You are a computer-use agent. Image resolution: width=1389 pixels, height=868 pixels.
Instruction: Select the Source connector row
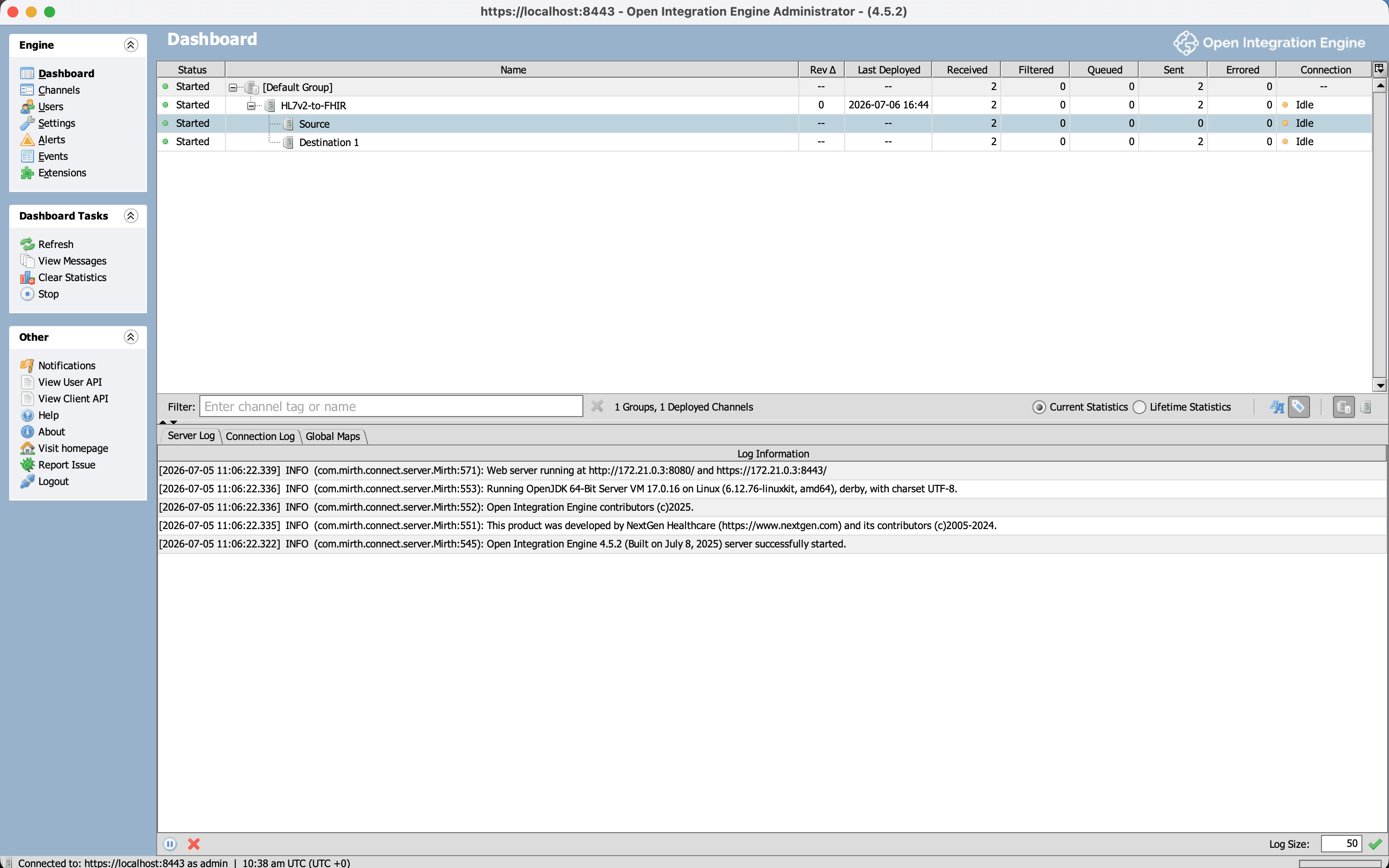pos(764,124)
